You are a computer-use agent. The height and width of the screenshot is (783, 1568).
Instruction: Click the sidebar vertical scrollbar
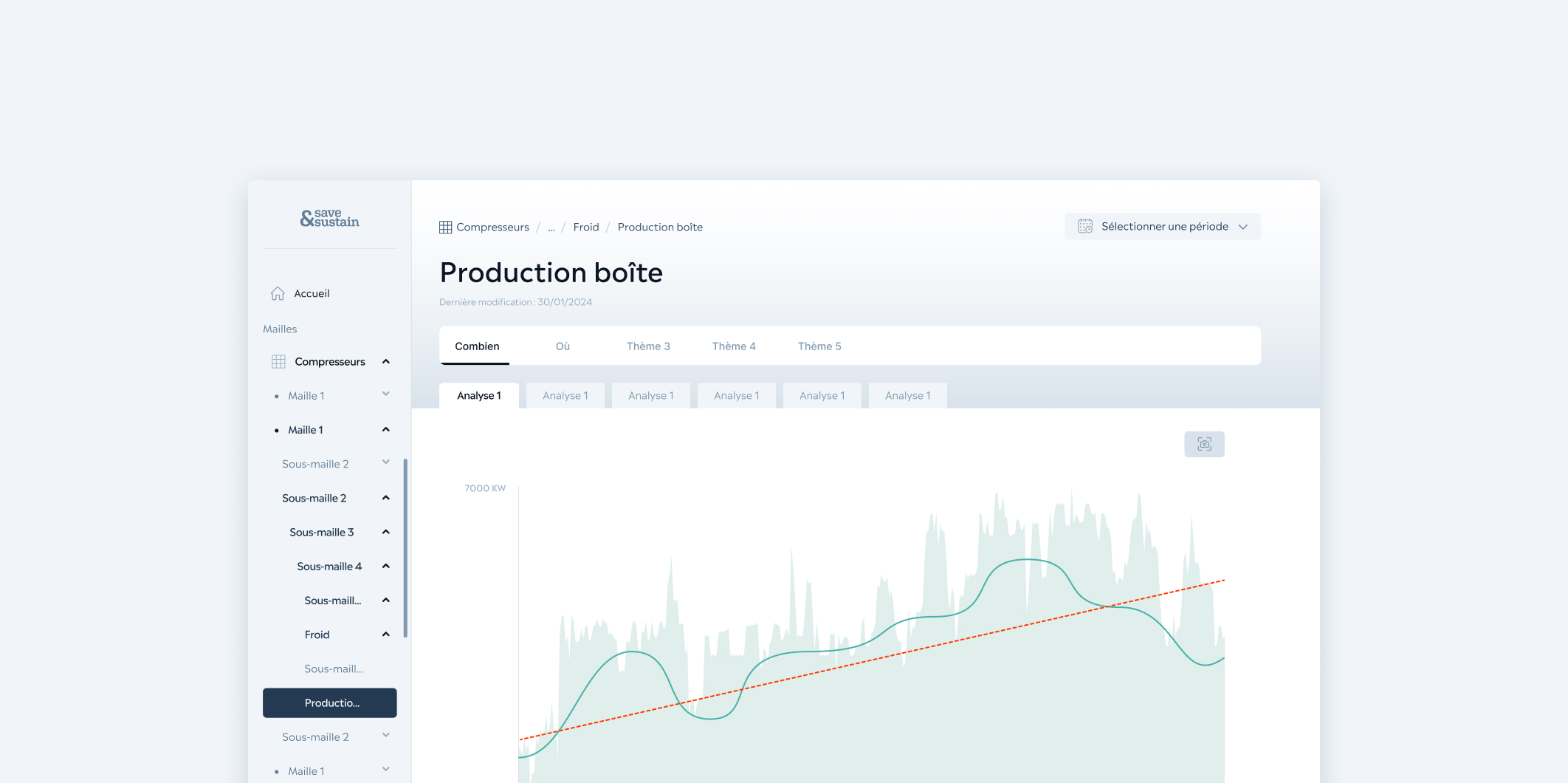tap(405, 547)
